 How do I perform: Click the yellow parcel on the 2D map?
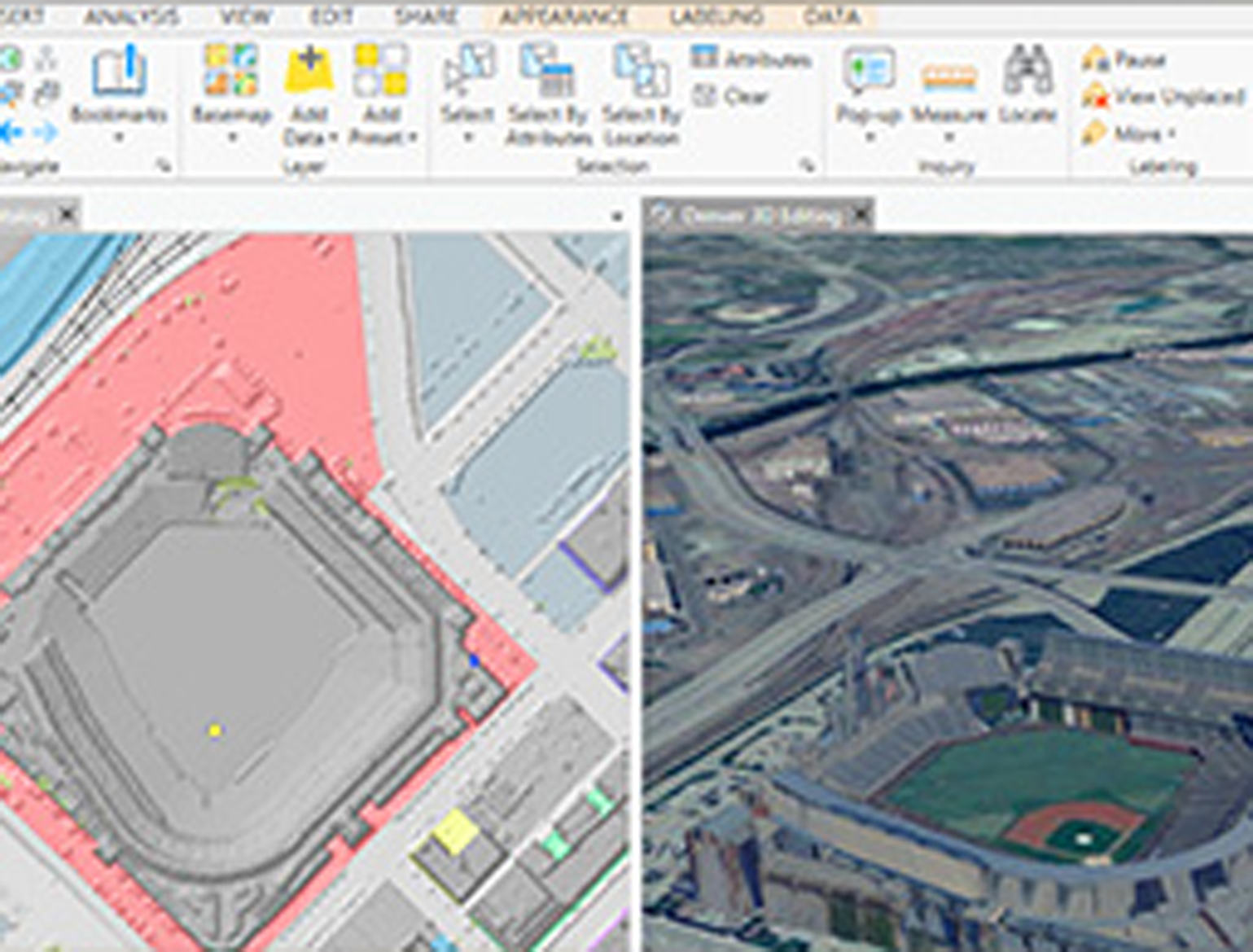[454, 831]
